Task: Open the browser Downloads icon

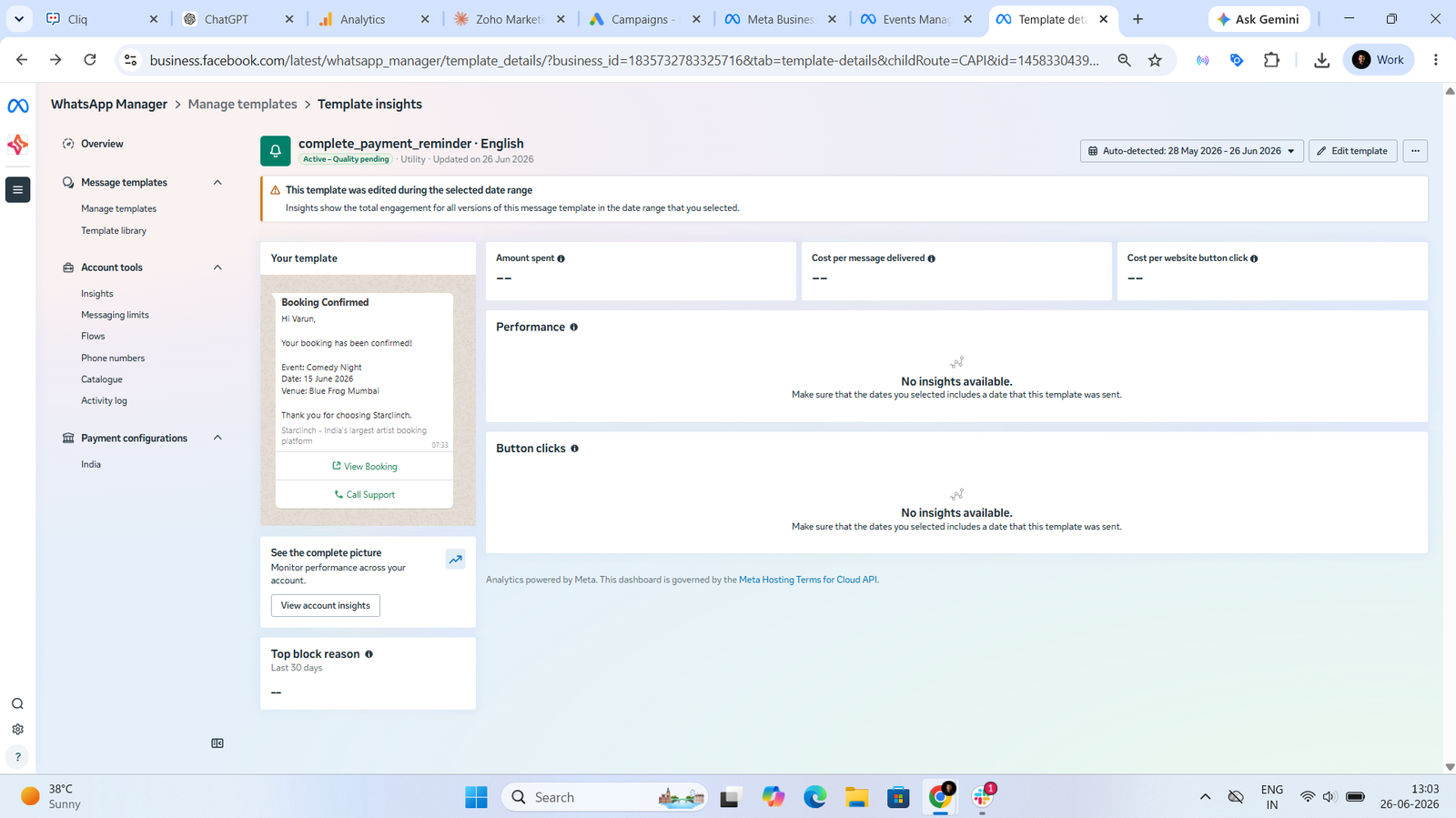Action: pos(1321,60)
